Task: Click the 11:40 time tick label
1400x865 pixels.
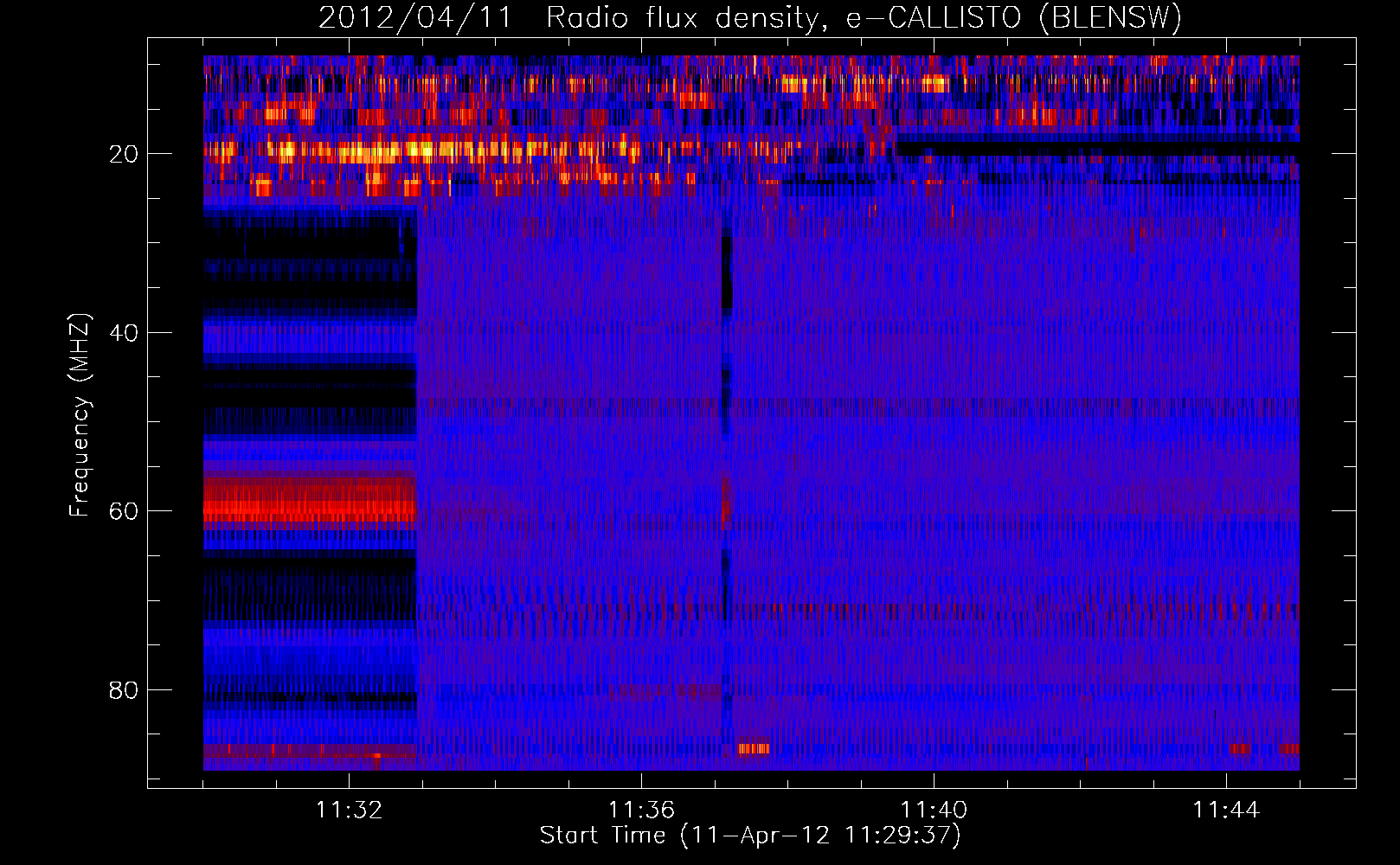Action: point(934,811)
